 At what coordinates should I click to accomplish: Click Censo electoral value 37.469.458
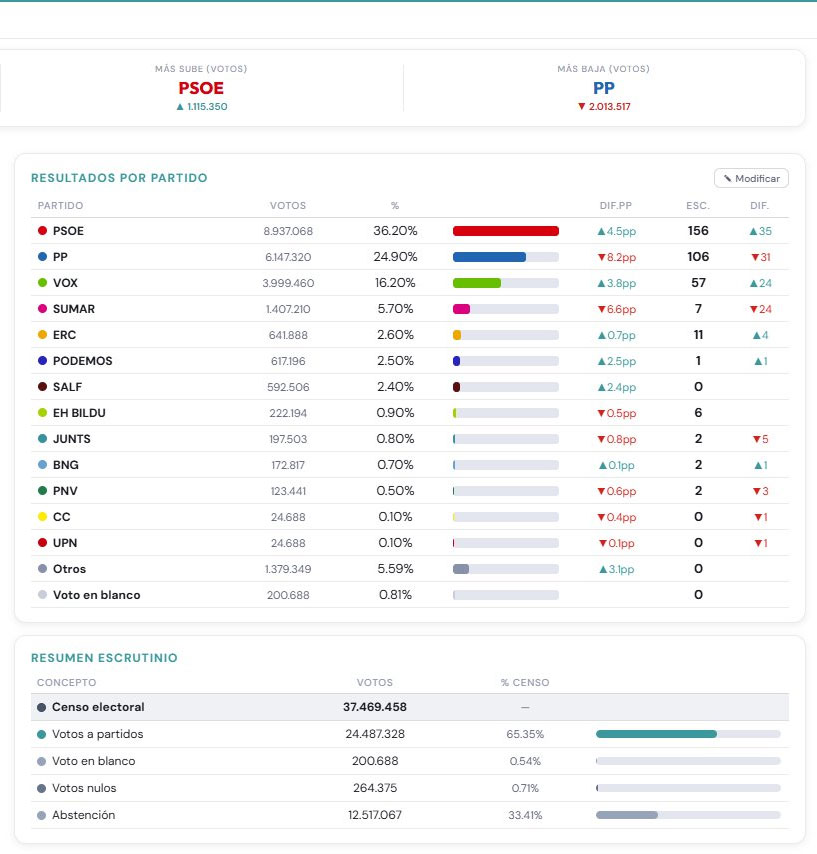(x=375, y=707)
